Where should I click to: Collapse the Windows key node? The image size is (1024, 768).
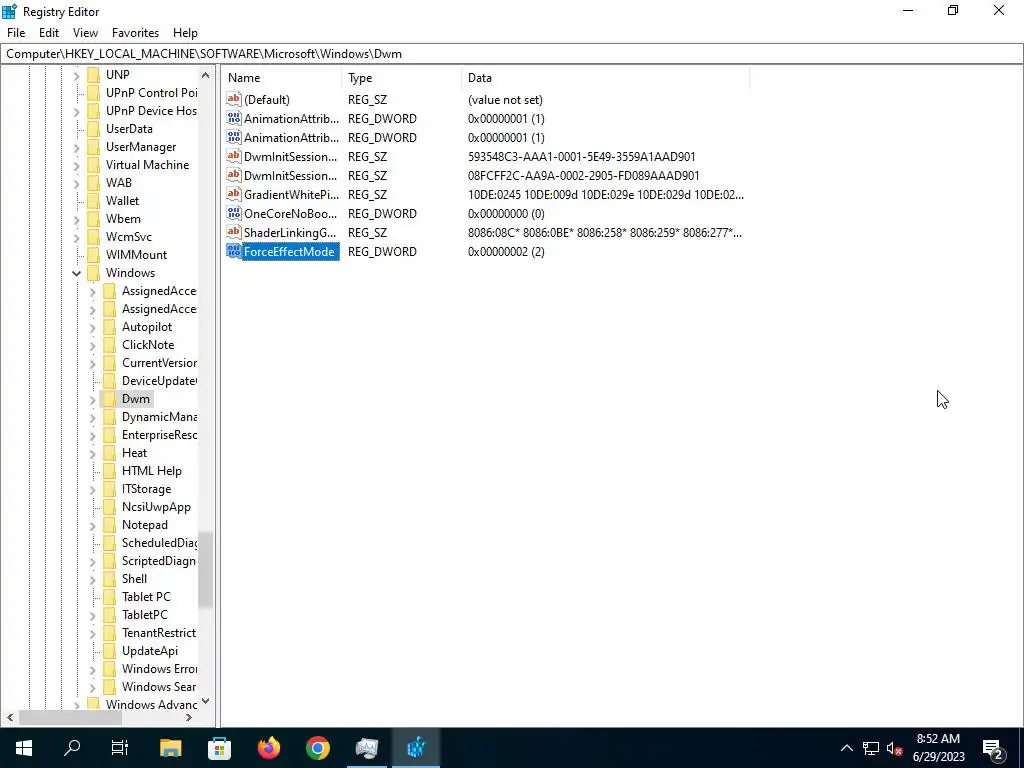(x=76, y=273)
